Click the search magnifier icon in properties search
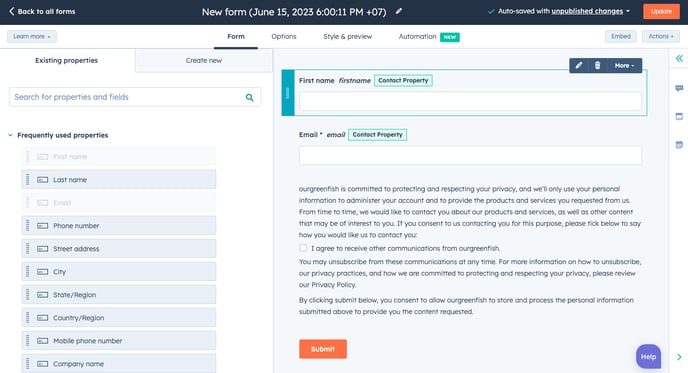 point(249,97)
